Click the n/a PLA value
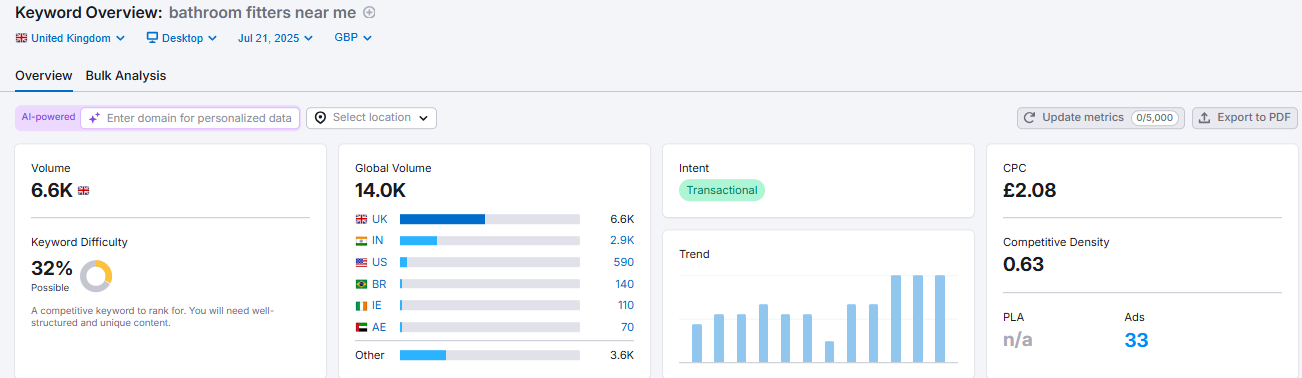 1018,340
